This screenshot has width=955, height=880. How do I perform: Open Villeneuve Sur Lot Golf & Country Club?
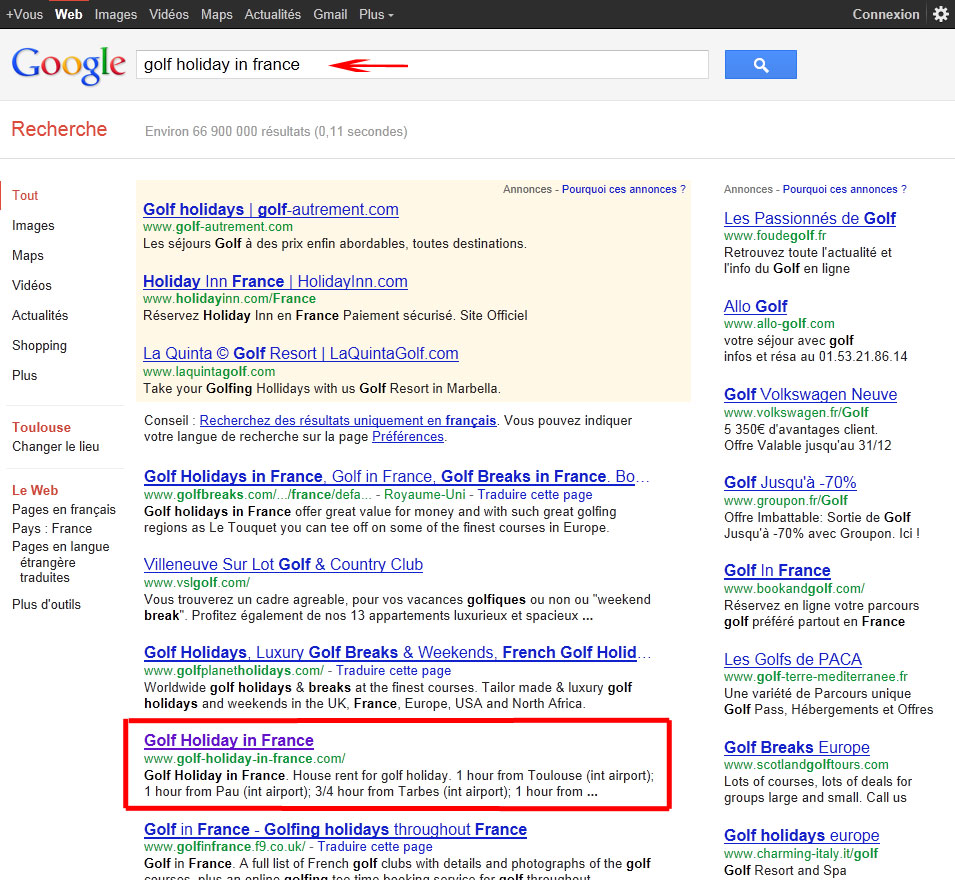(x=283, y=565)
